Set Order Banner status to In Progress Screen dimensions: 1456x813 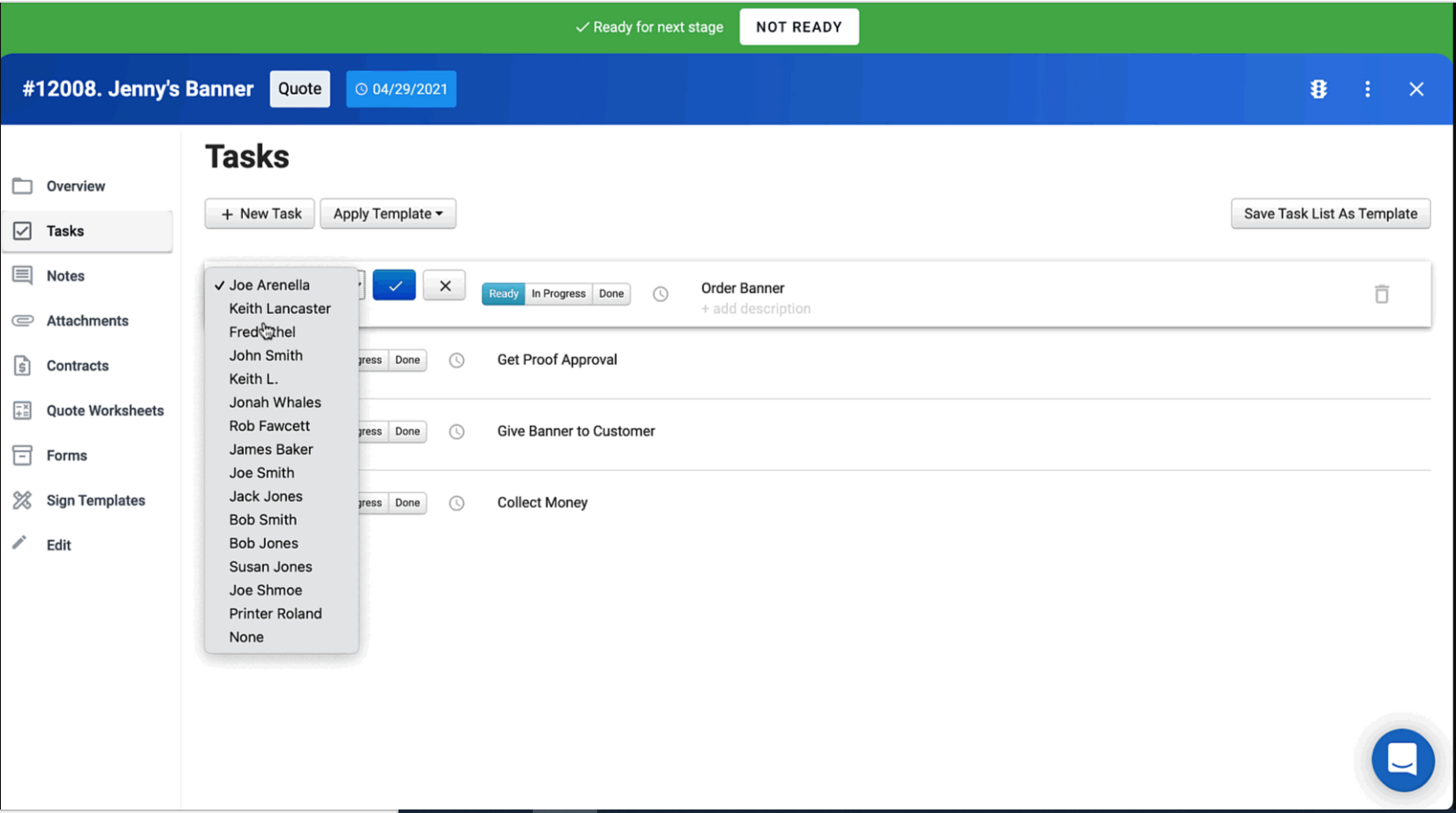point(557,293)
